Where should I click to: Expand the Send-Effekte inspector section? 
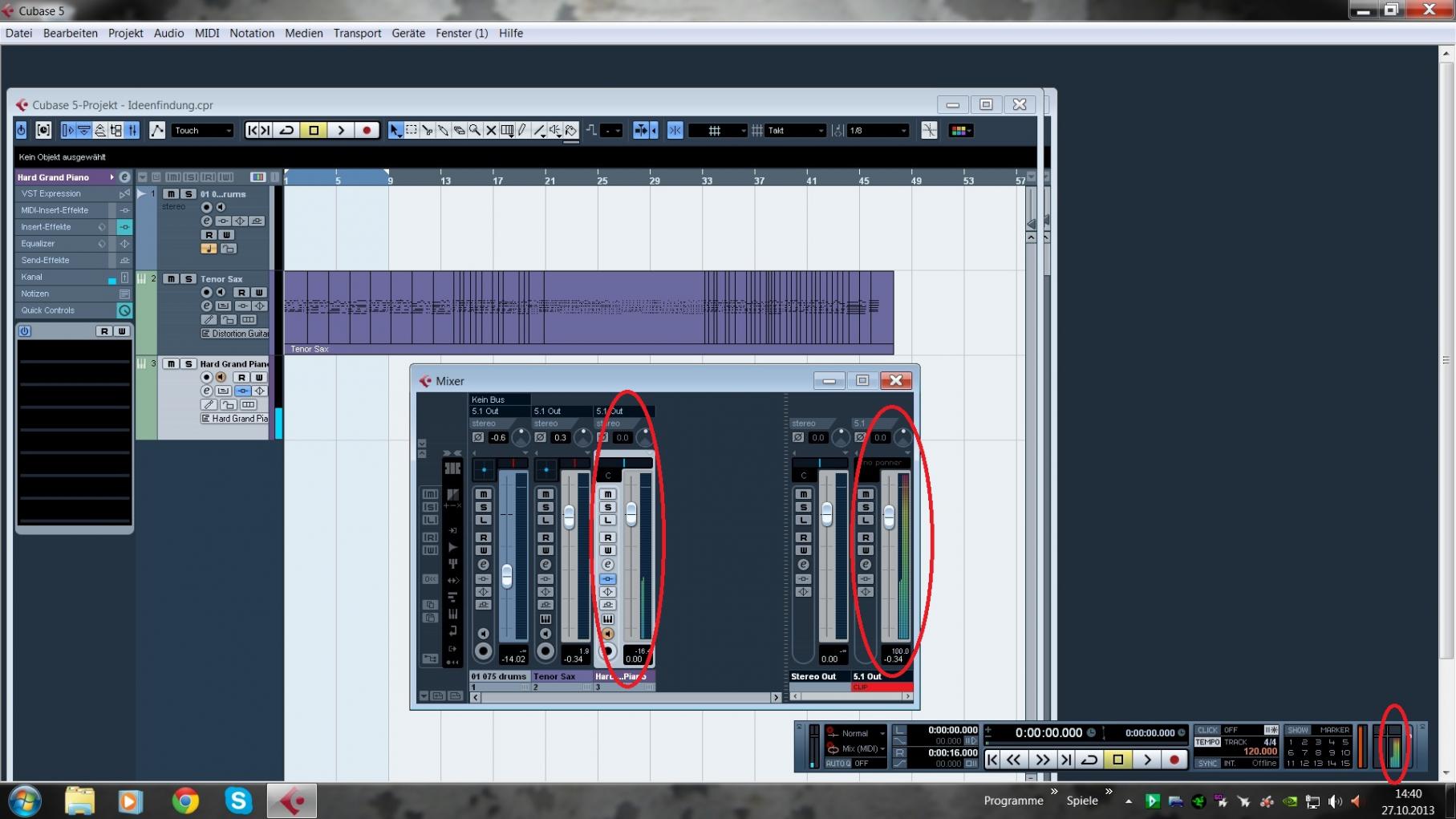[x=73, y=260]
